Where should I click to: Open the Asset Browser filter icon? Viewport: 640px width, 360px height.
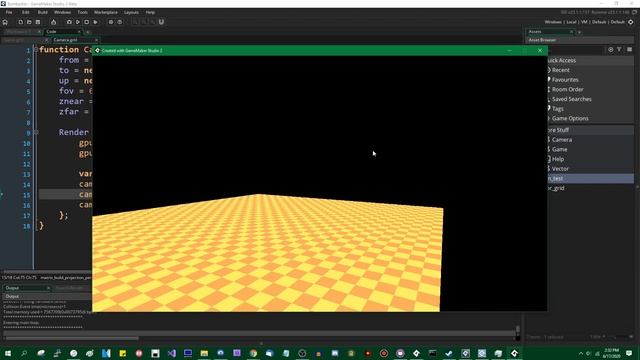click(x=619, y=49)
